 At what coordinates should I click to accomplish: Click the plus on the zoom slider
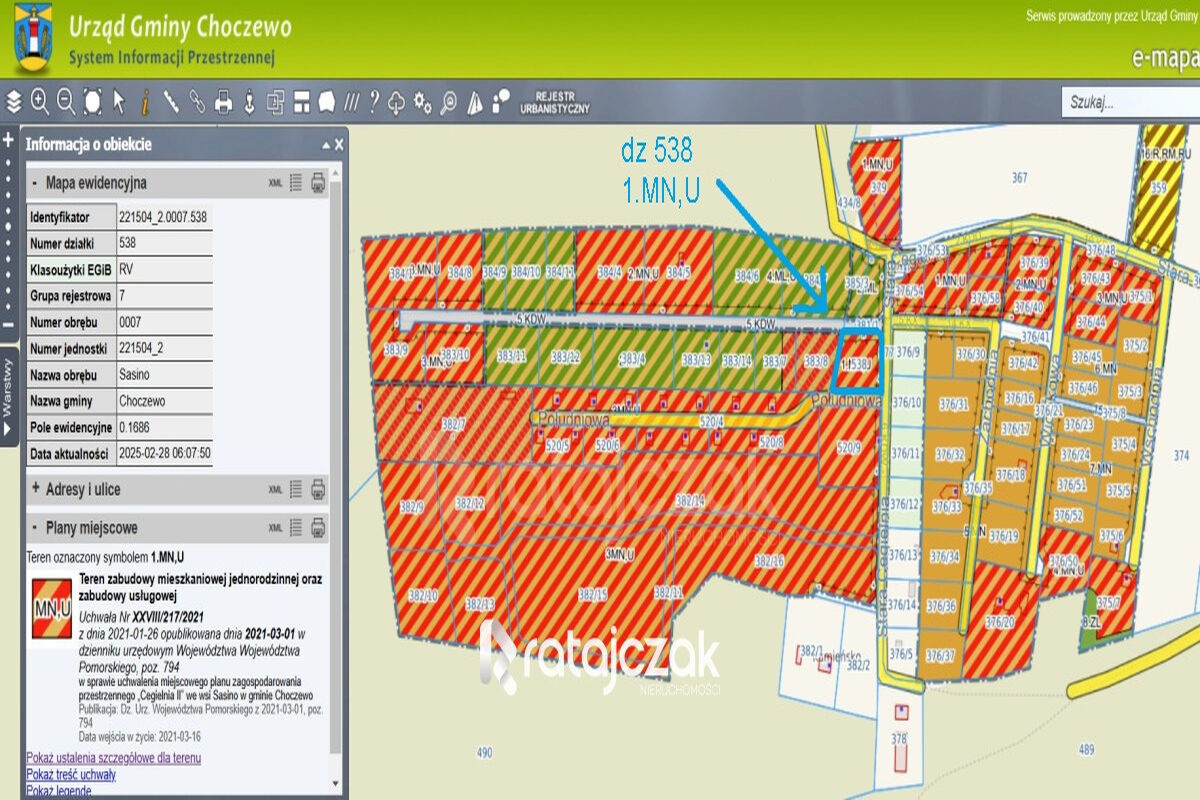(8, 140)
